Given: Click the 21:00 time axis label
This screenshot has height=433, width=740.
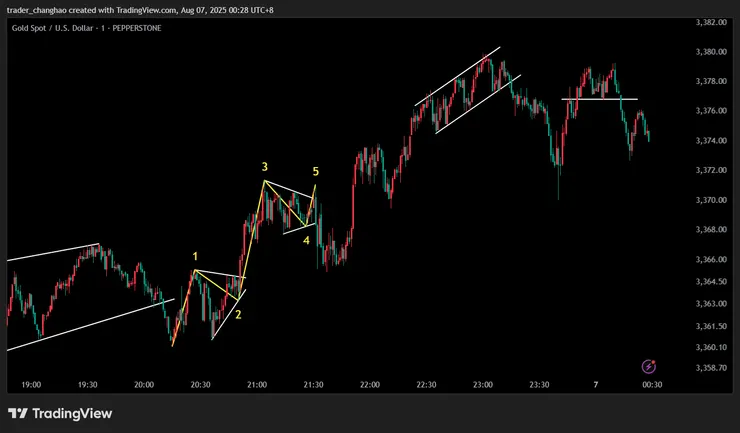Looking at the screenshot, I should [x=257, y=385].
